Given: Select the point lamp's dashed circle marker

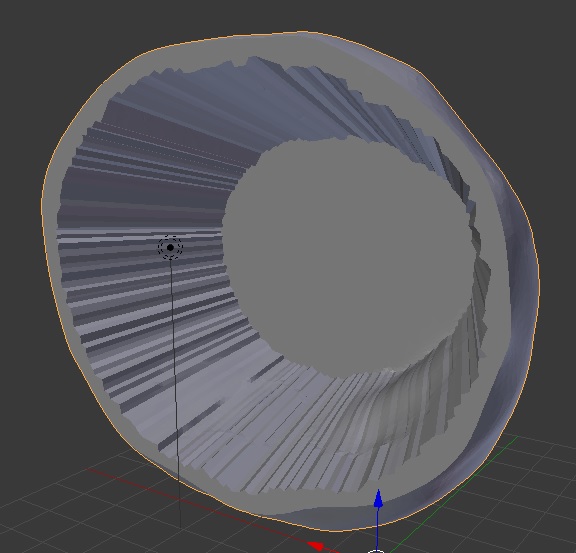Looking at the screenshot, I should coord(170,247).
